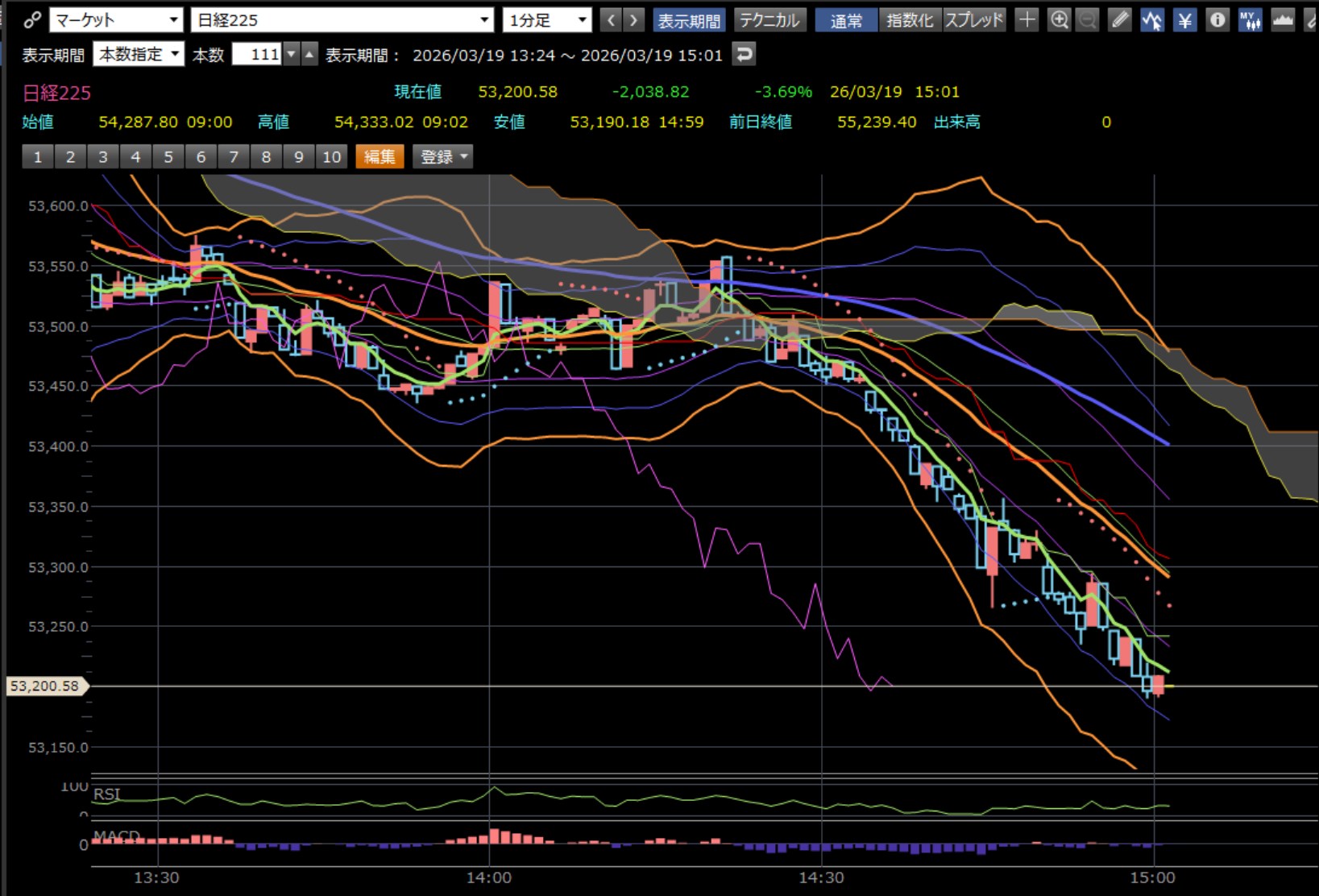Open the テクニカル settings button
The width and height of the screenshot is (1319, 896).
pos(769,20)
